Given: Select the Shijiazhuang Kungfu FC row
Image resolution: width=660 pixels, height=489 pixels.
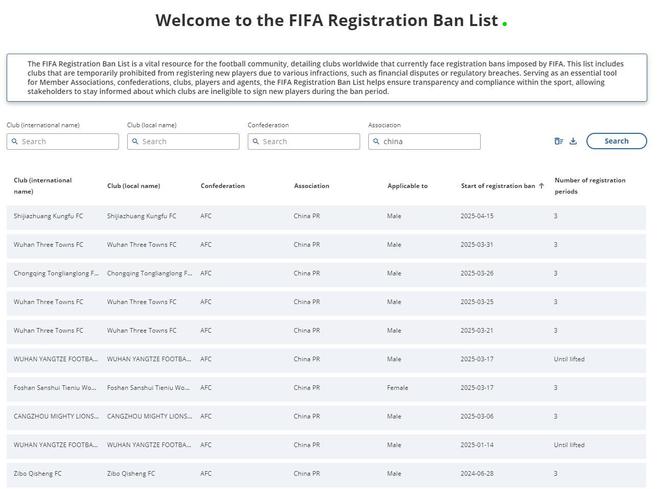Looking at the screenshot, I should pos(326,216).
